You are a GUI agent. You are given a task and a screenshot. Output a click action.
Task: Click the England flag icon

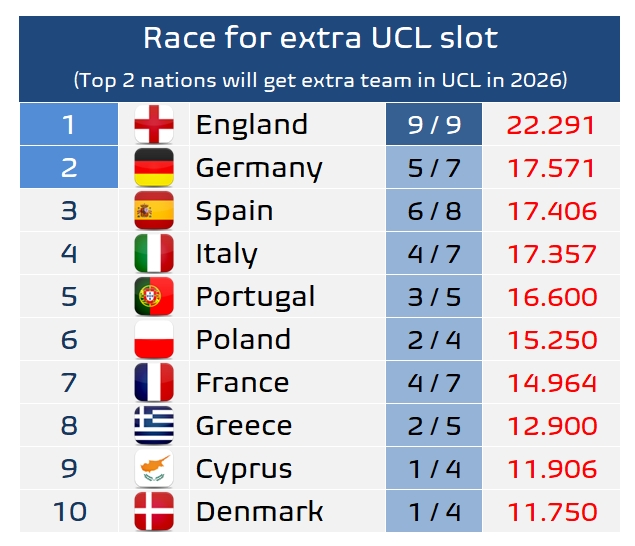(x=154, y=125)
